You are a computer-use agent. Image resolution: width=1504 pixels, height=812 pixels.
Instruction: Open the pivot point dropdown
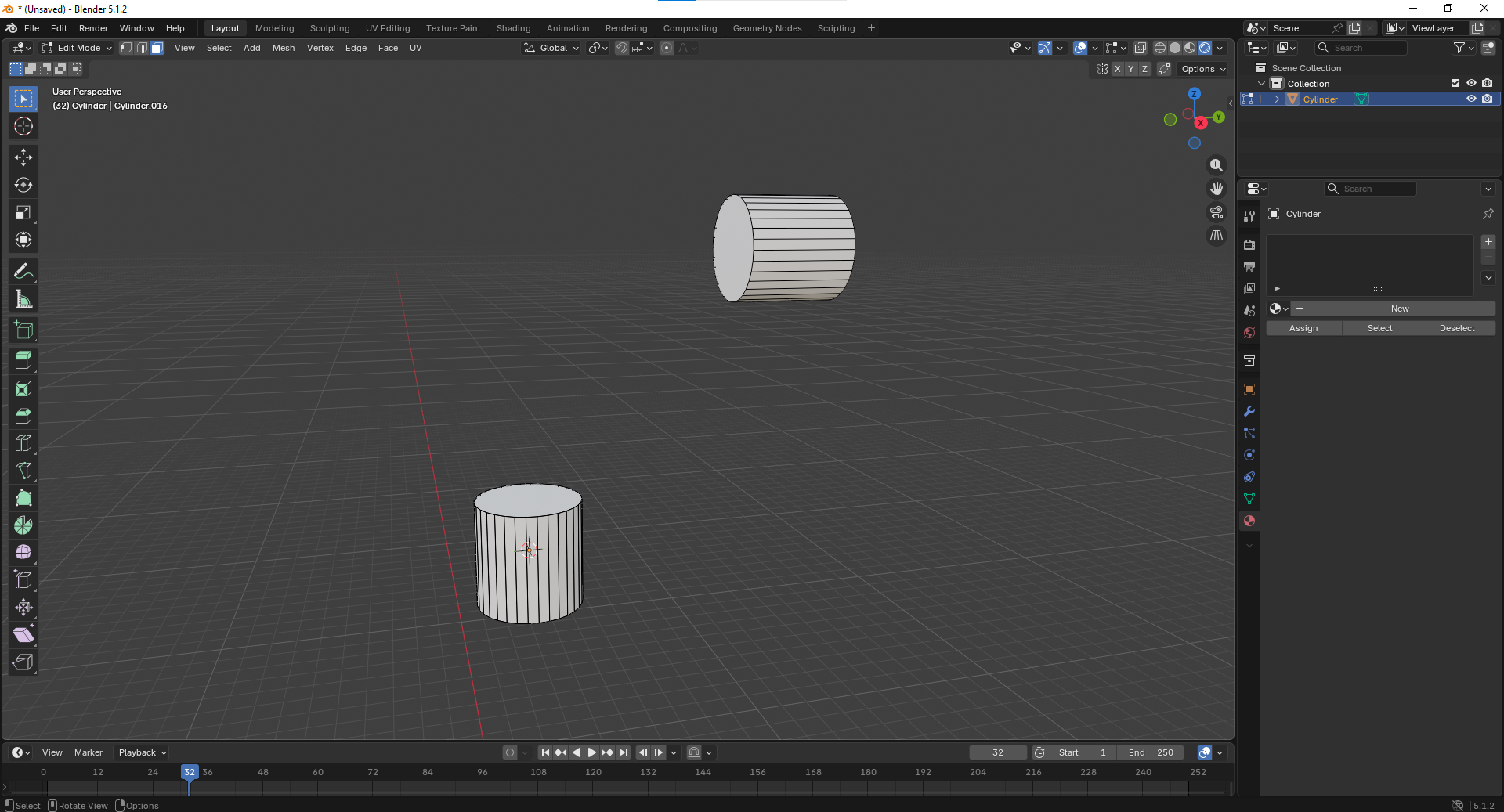[598, 48]
